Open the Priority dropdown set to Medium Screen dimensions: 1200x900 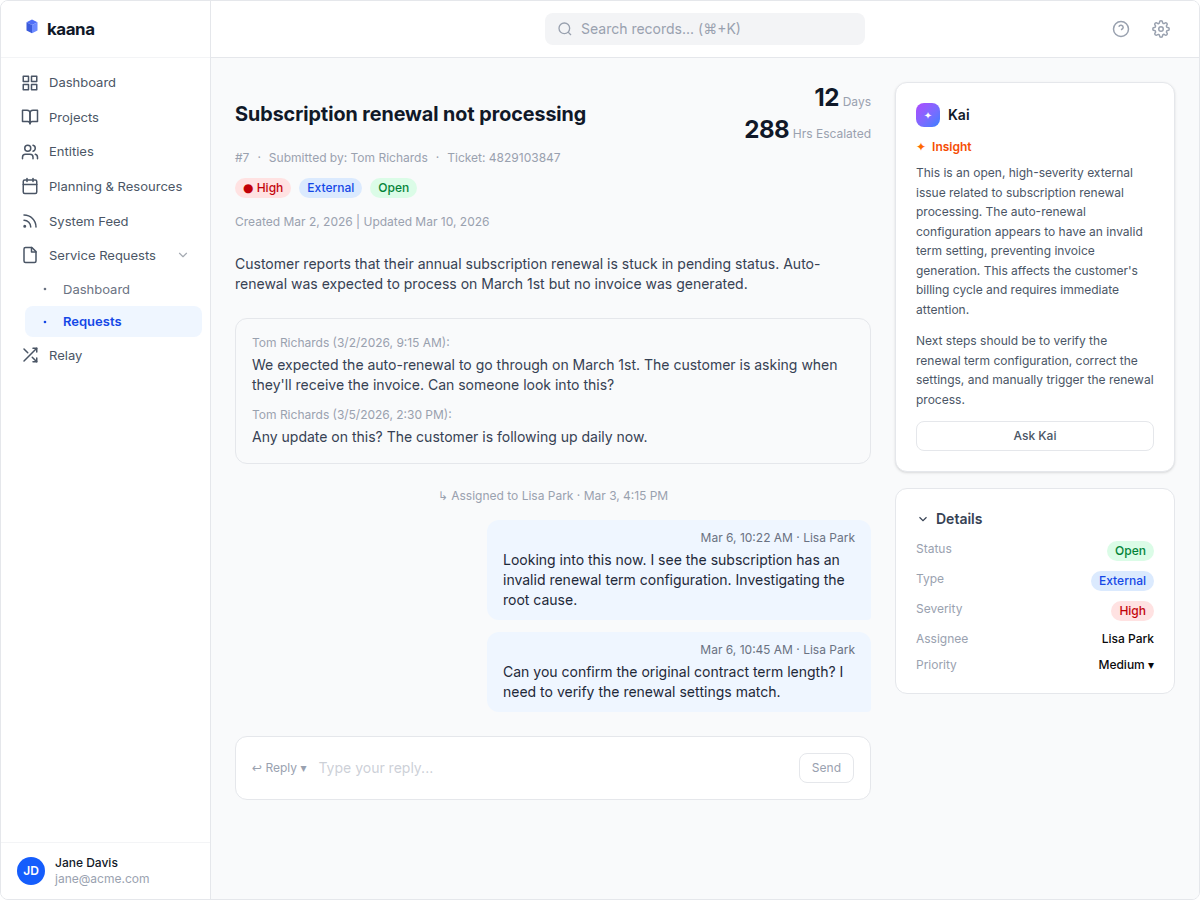click(1126, 664)
